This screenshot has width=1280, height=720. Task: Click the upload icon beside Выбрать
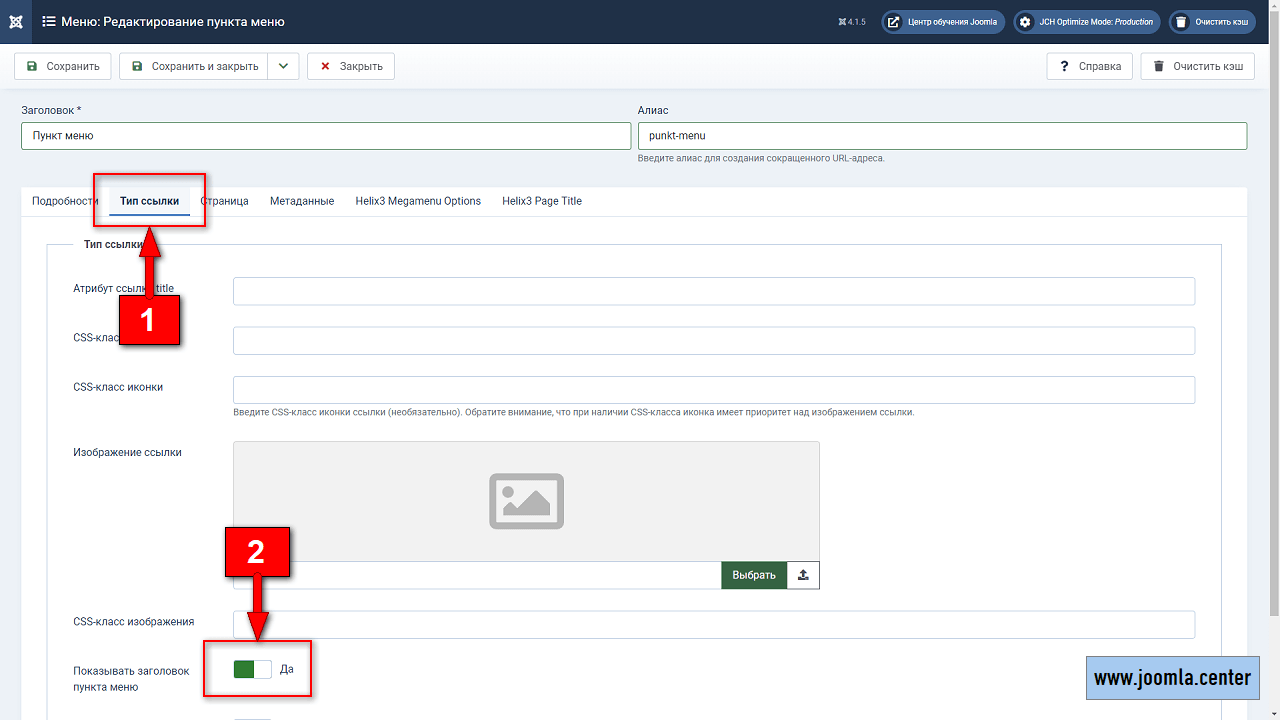tap(803, 575)
